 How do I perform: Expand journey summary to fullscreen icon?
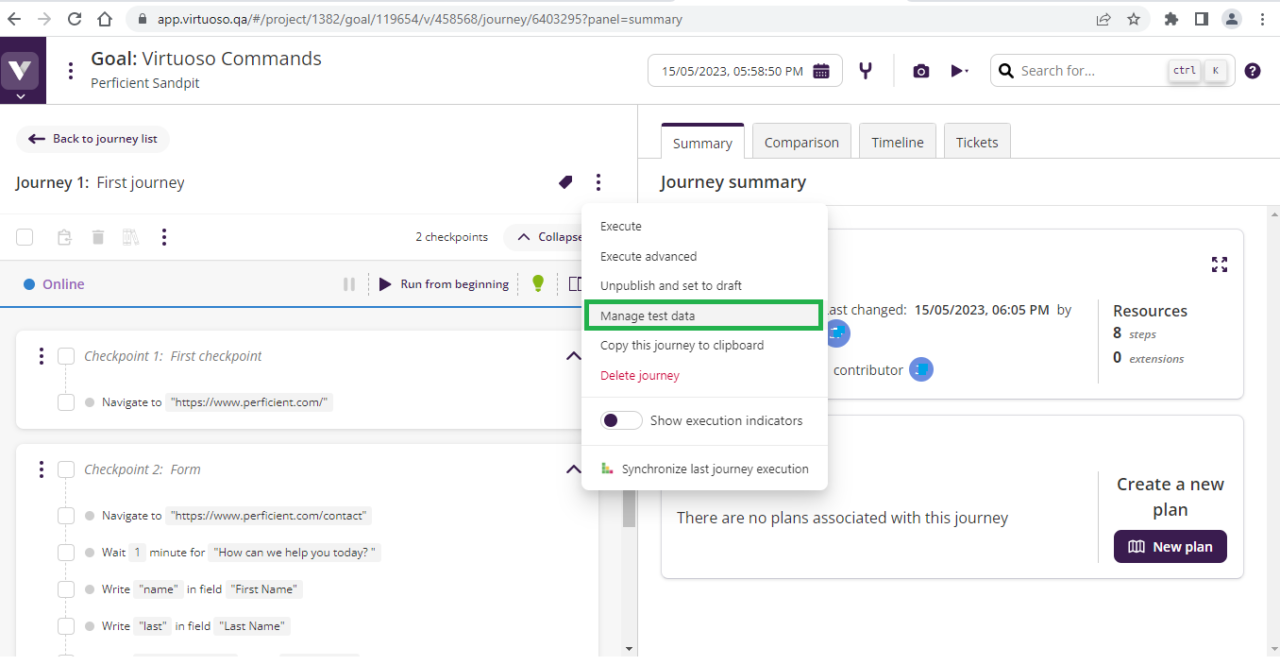(x=1219, y=264)
